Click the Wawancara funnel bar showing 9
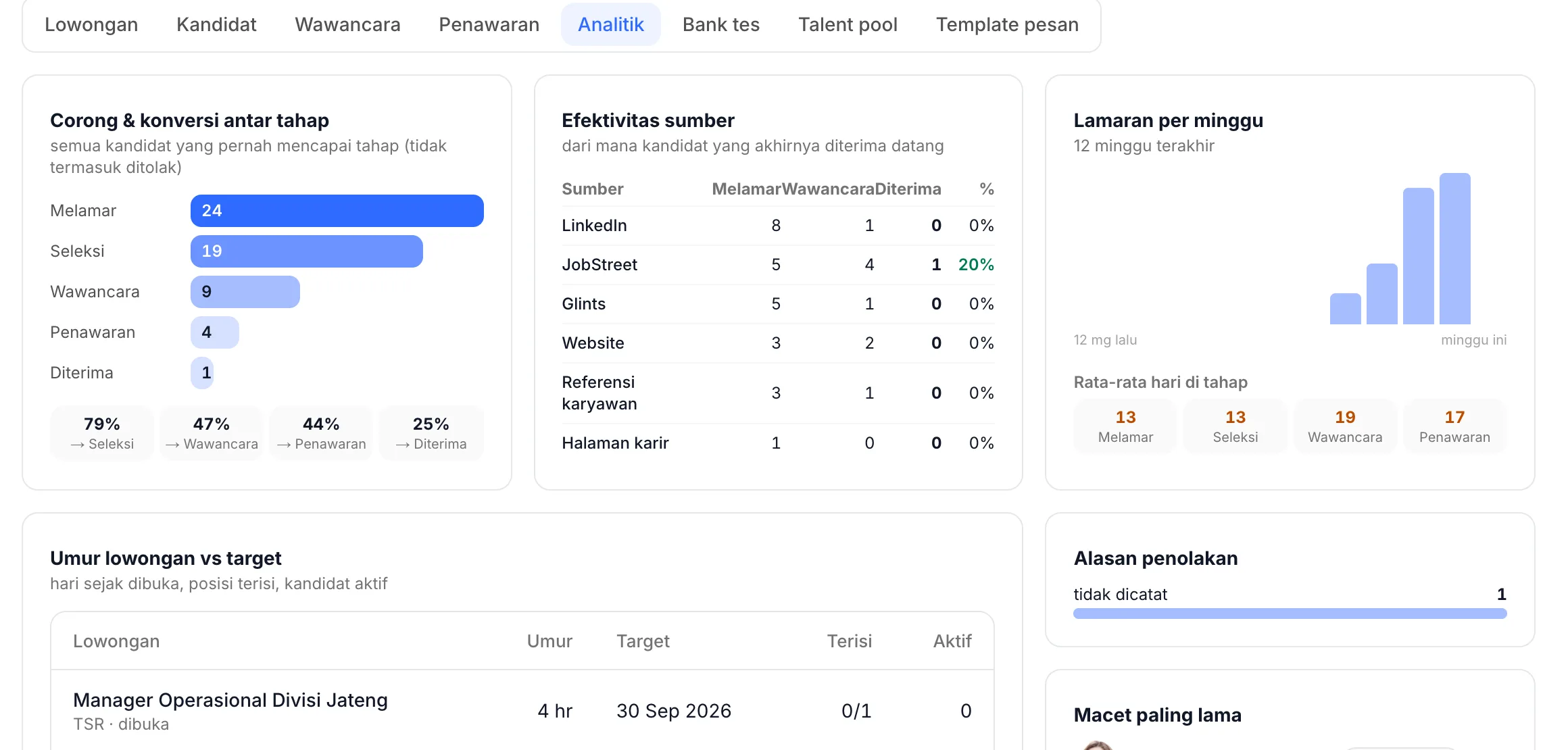This screenshot has width=1568, height=750. tap(245, 292)
